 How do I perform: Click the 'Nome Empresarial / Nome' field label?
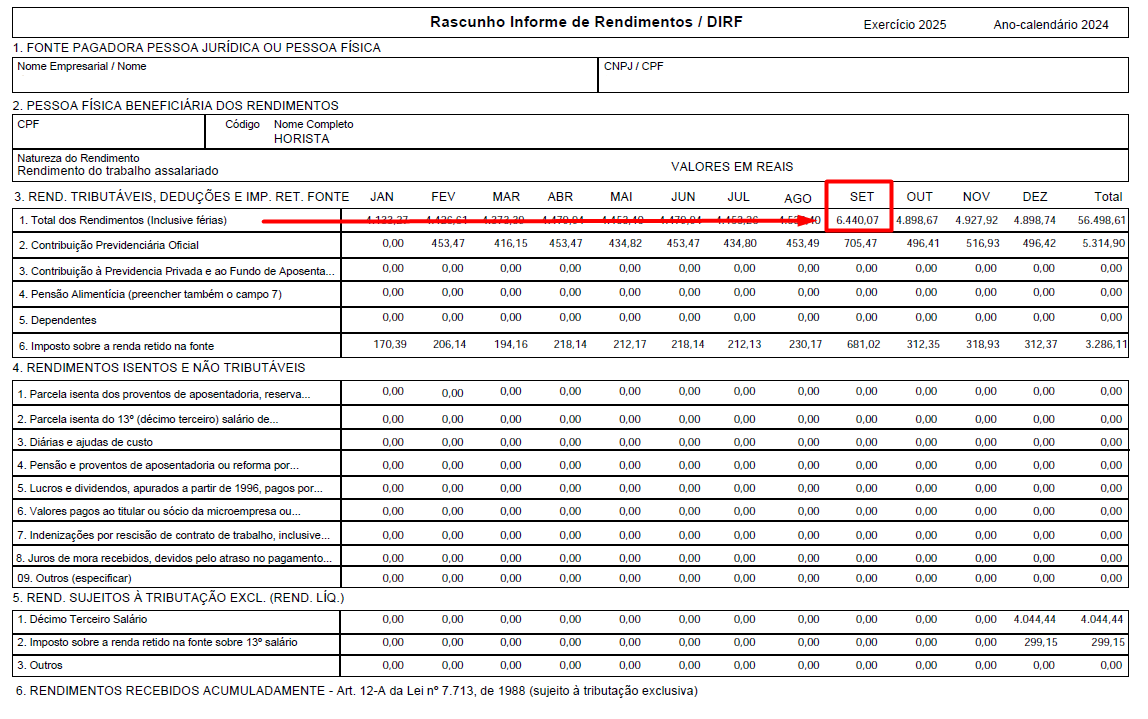(81, 66)
